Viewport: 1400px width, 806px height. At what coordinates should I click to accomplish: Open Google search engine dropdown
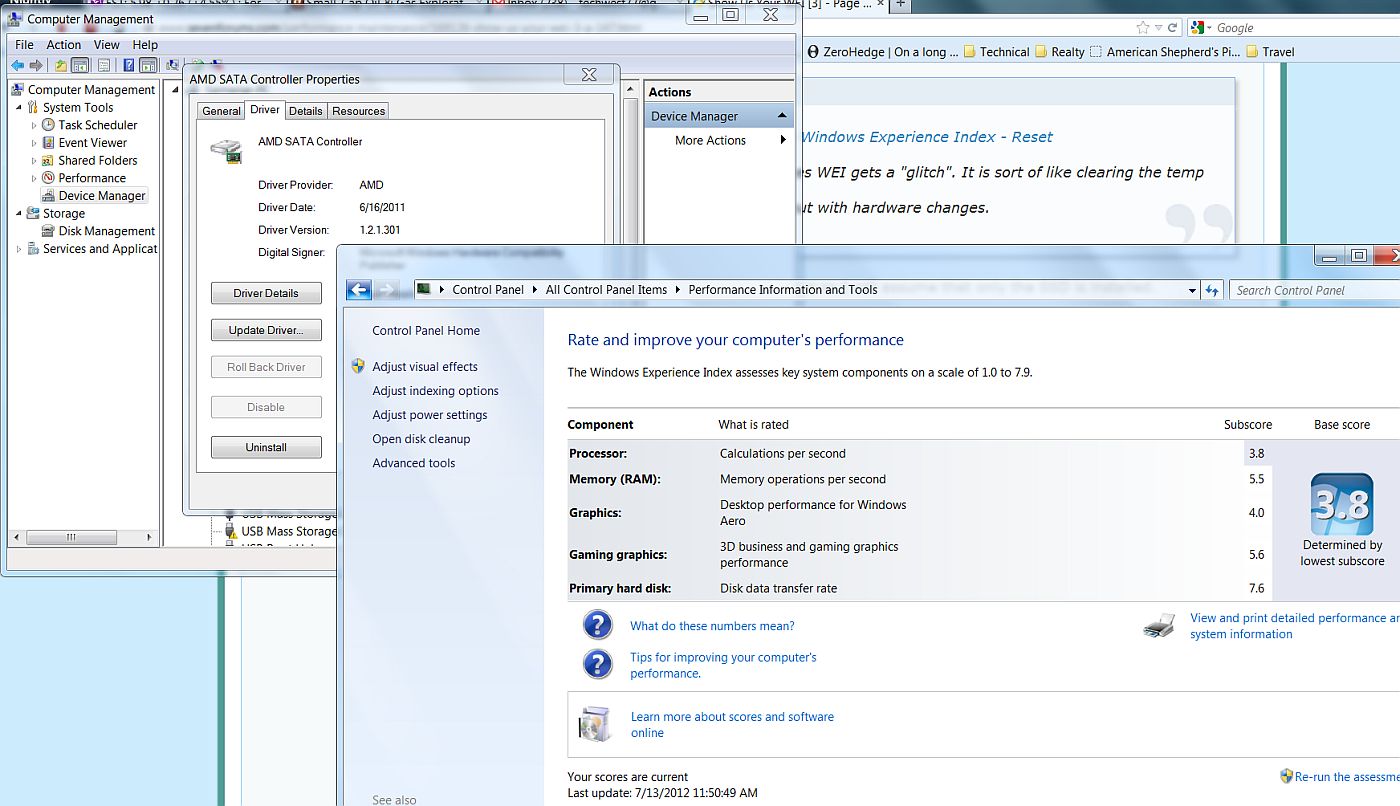1209,28
